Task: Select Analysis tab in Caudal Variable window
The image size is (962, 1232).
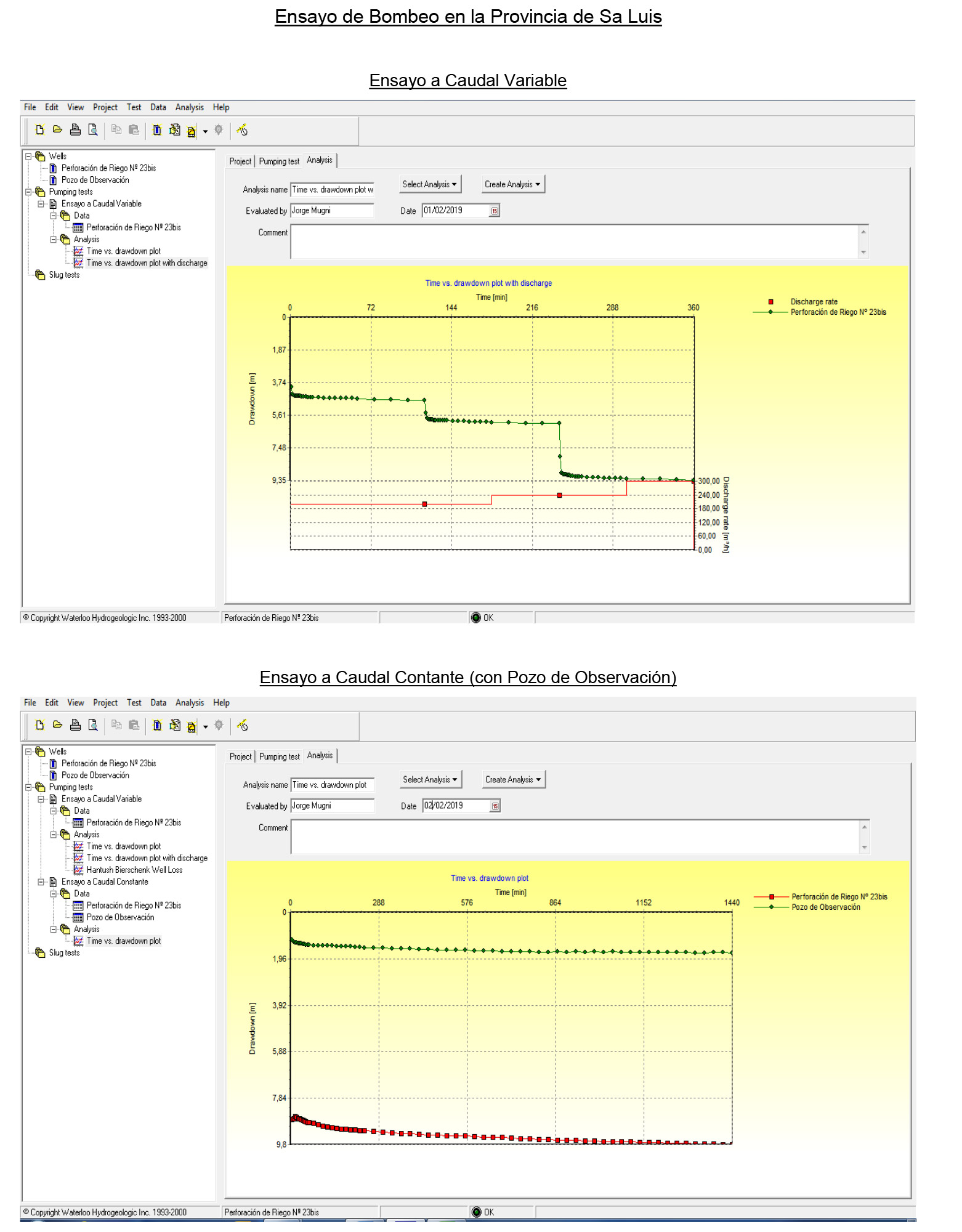Action: point(320,160)
